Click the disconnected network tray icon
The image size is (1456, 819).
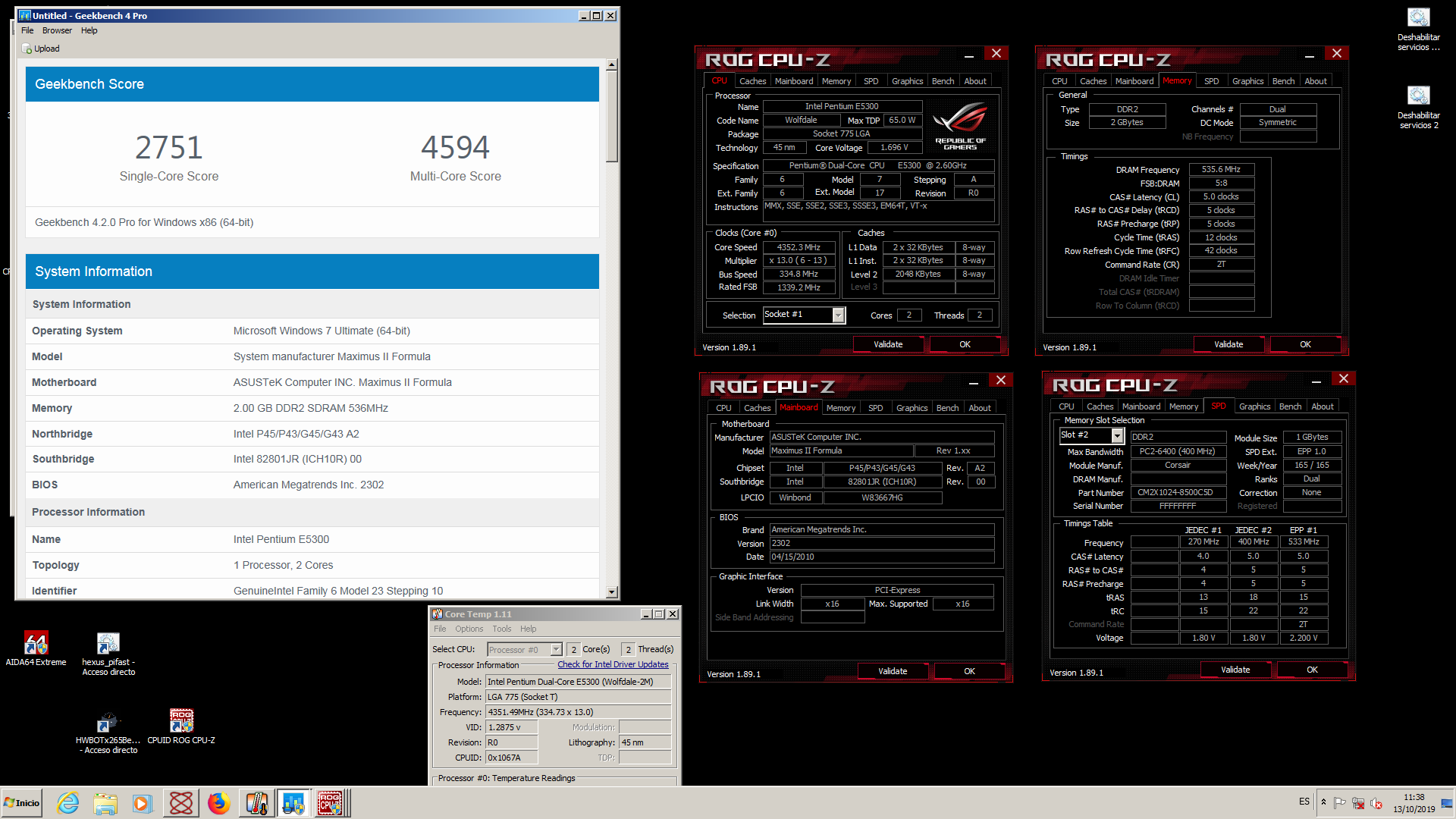pos(1358,803)
